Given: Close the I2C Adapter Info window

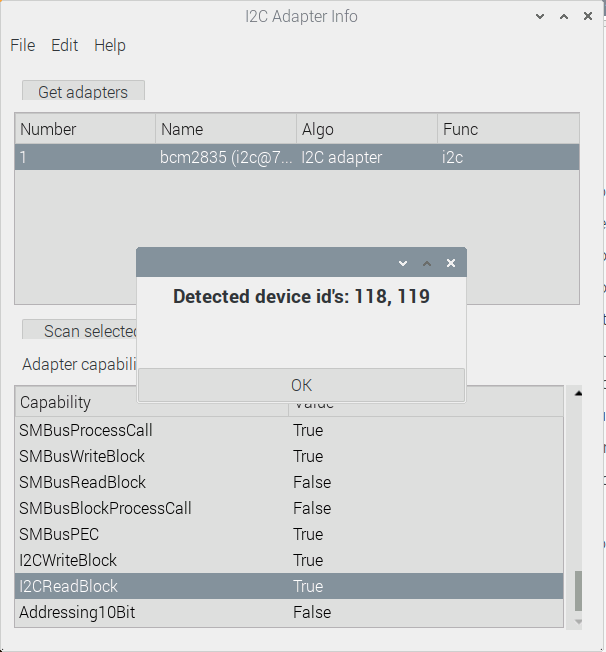Looking at the screenshot, I should [x=588, y=17].
